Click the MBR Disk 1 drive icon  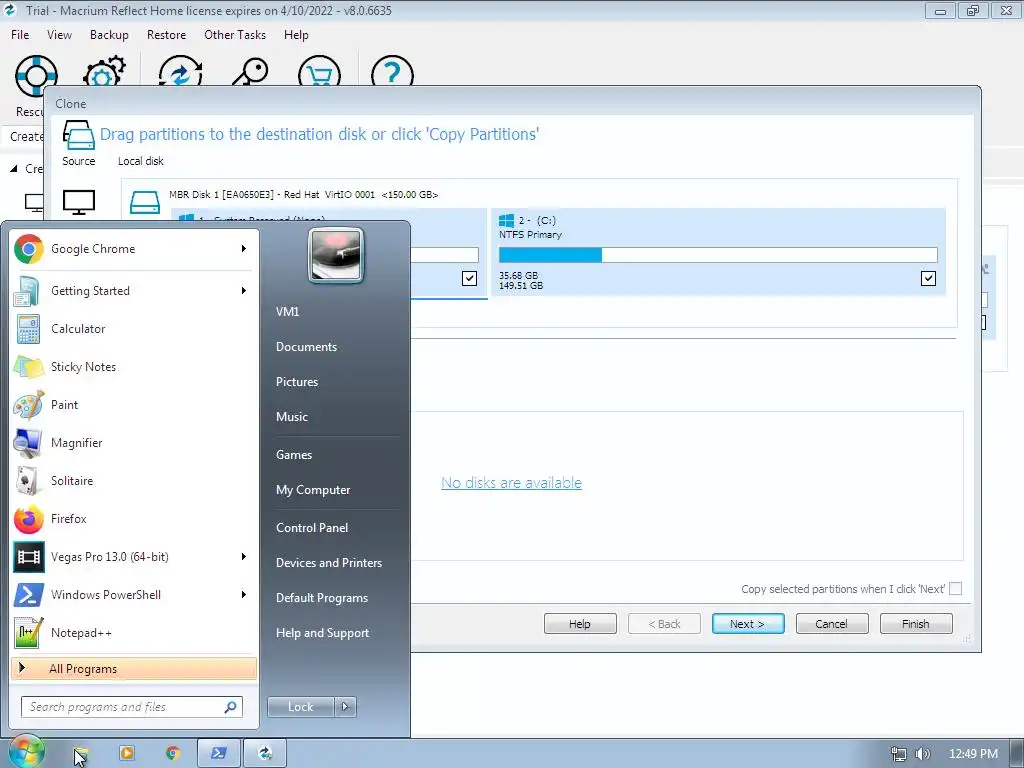(x=144, y=202)
